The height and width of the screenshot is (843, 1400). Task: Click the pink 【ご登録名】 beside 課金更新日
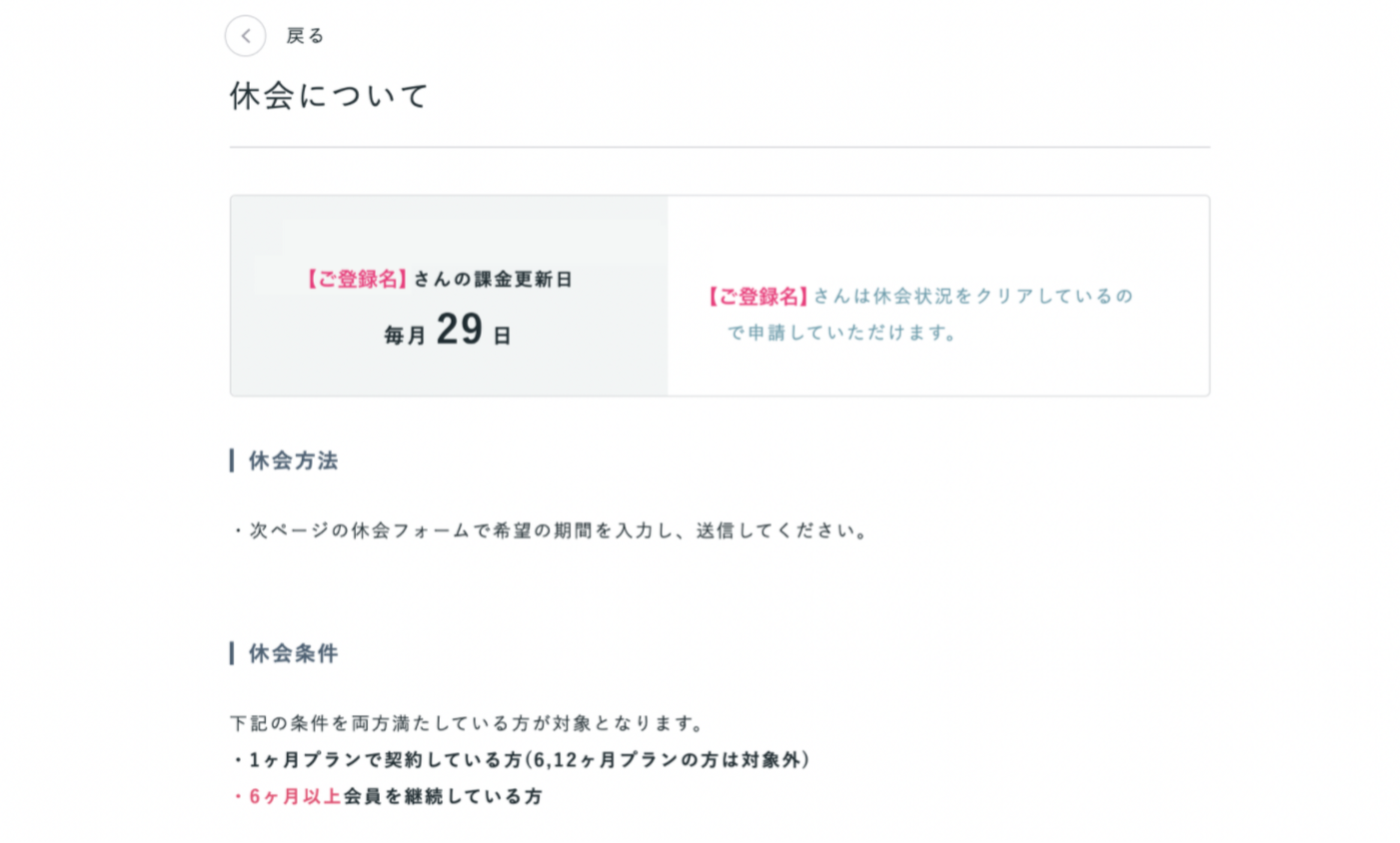357,280
